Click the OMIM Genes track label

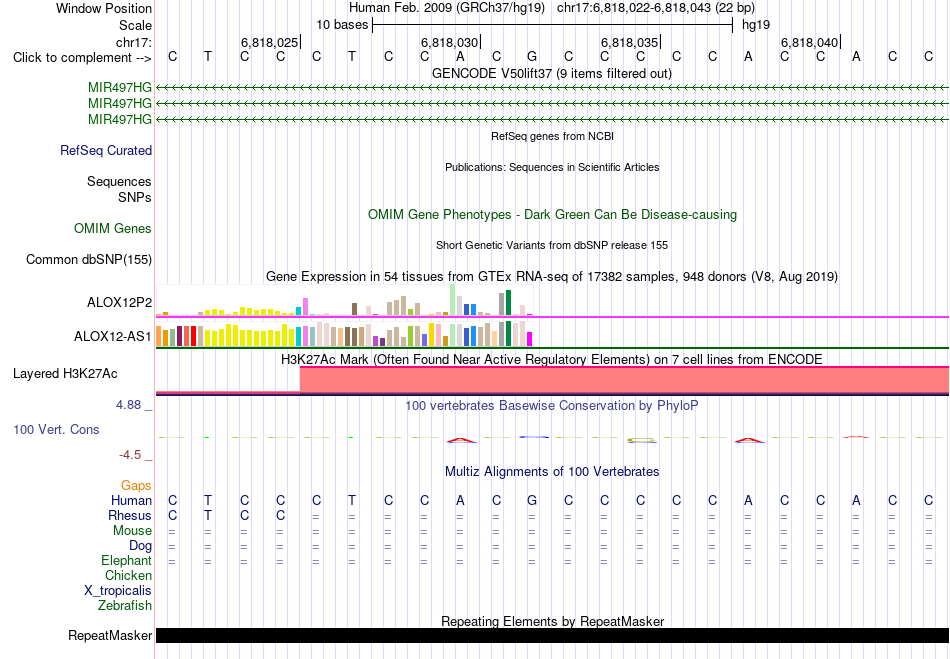click(113, 228)
